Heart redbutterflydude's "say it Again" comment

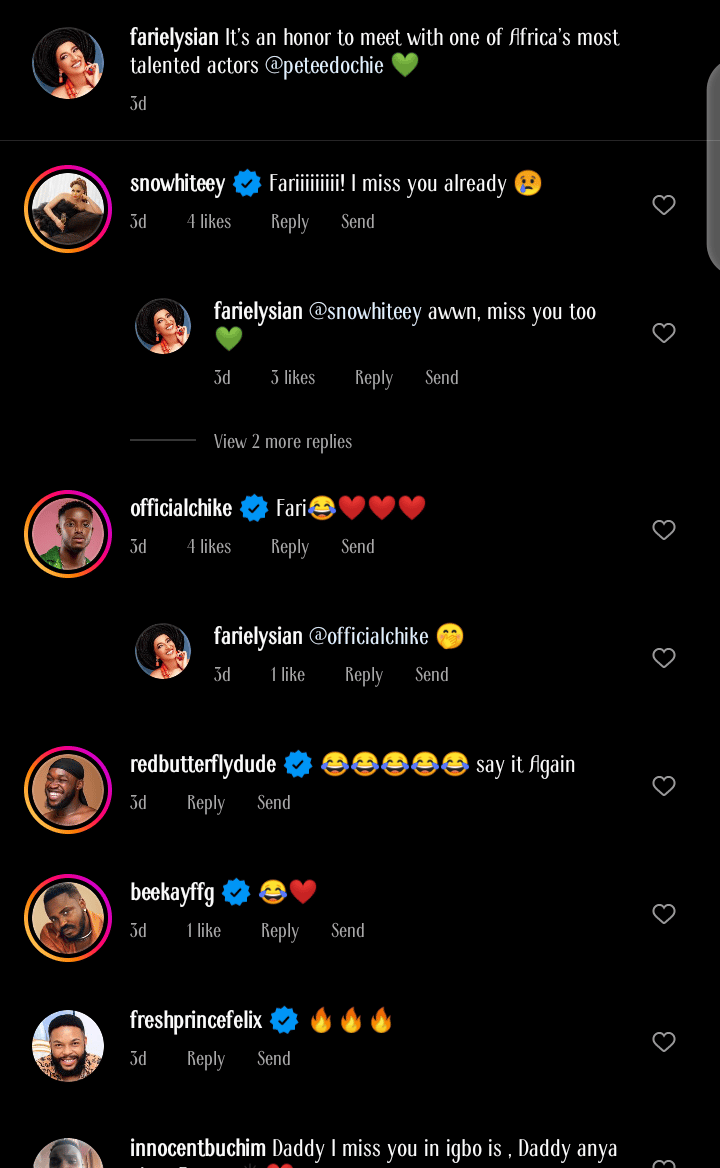click(664, 786)
